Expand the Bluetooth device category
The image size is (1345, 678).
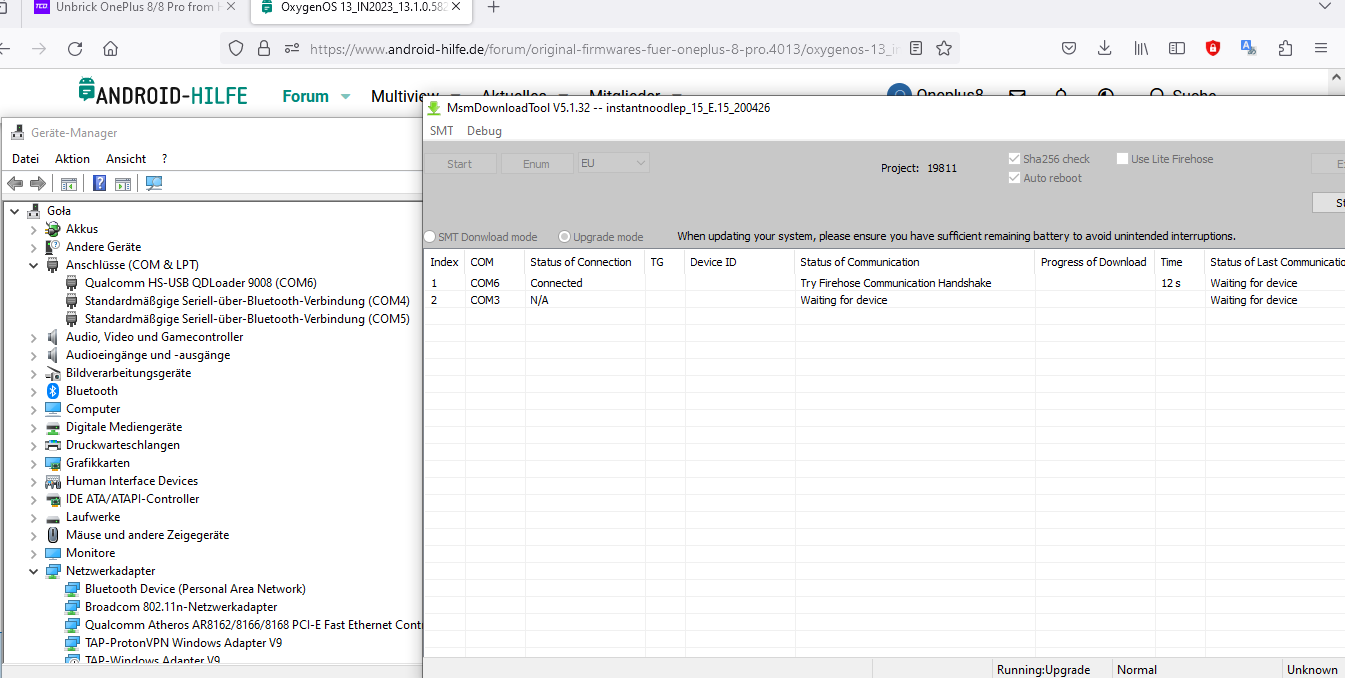point(34,391)
